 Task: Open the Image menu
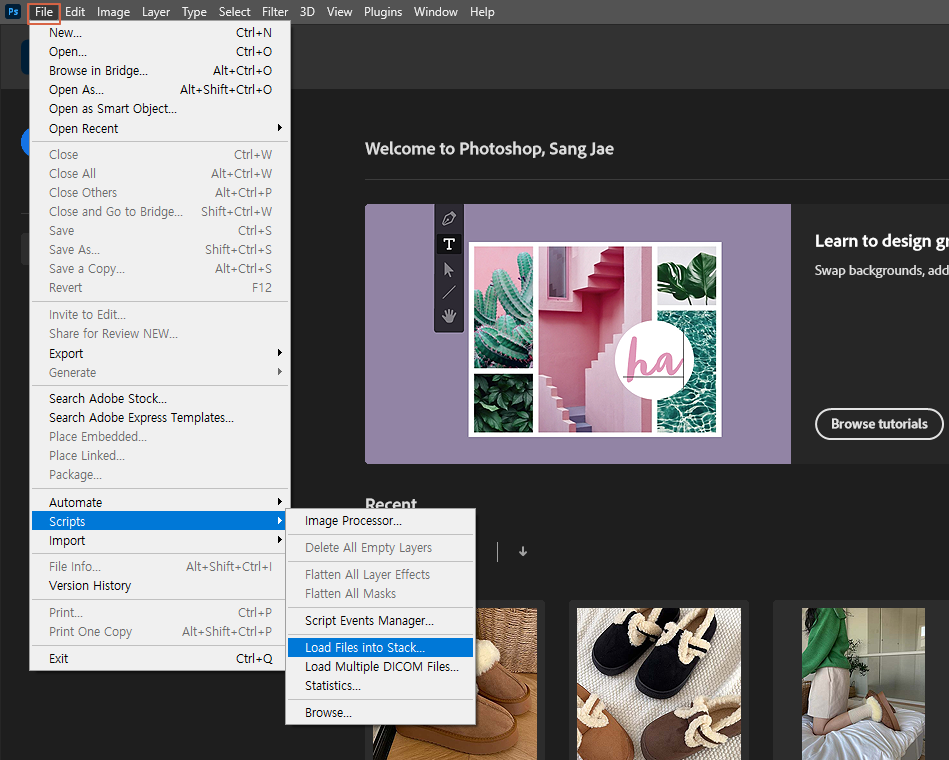click(113, 11)
